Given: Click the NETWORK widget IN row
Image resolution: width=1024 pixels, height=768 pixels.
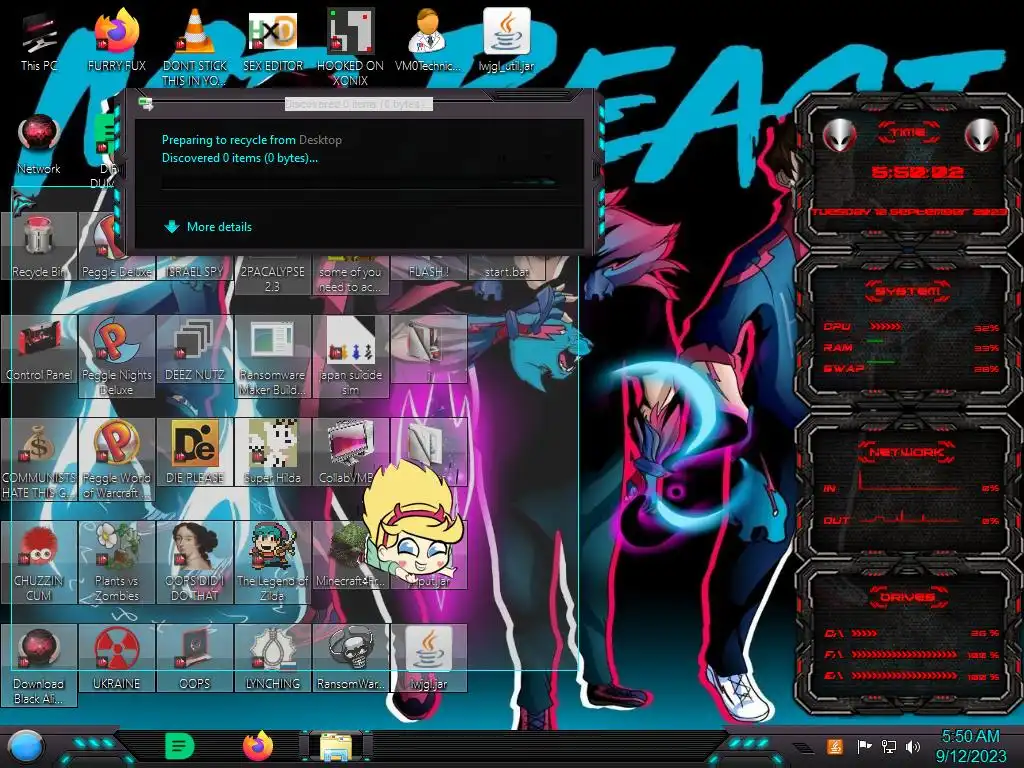Looking at the screenshot, I should pyautogui.click(x=911, y=485).
